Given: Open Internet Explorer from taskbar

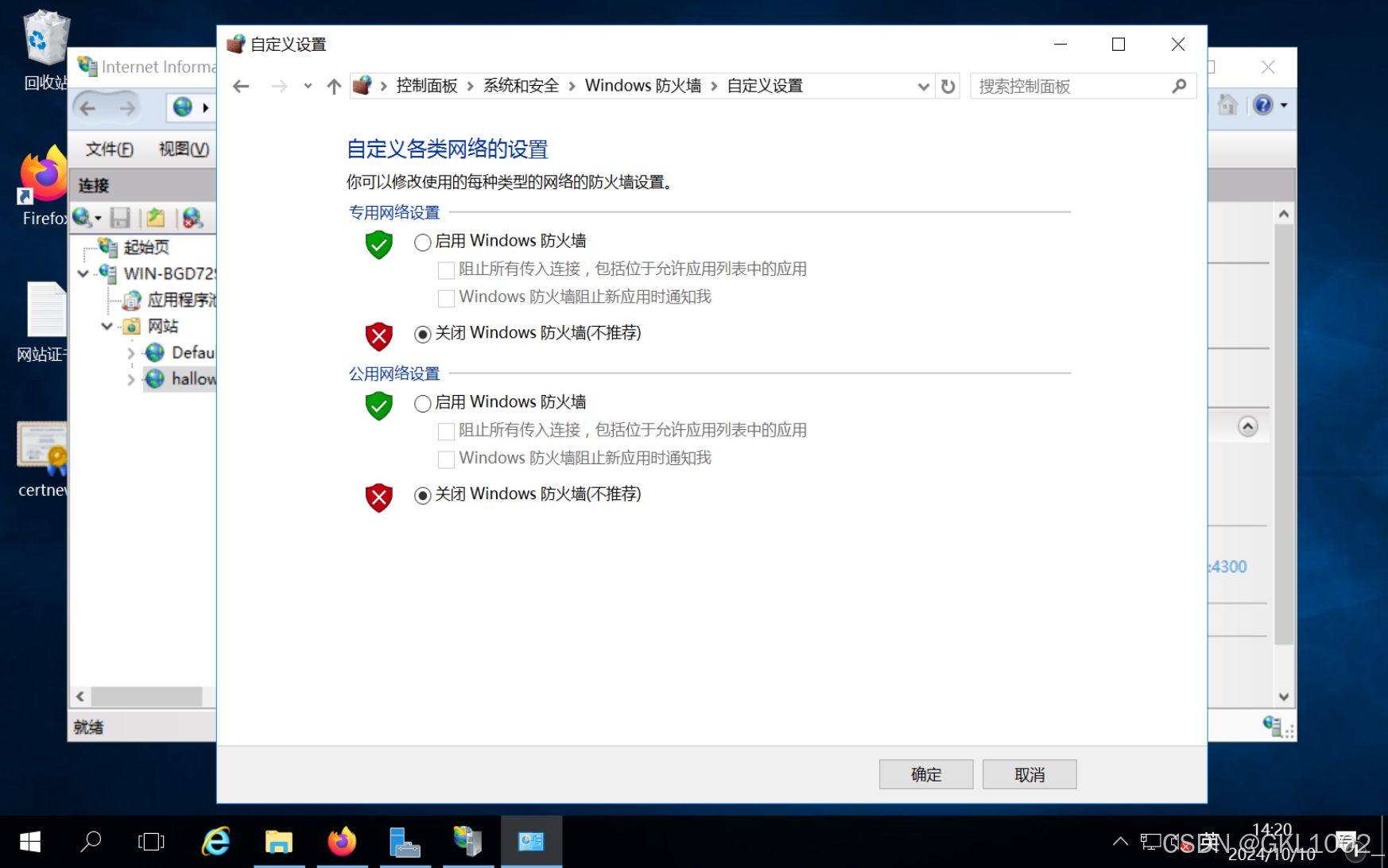Looking at the screenshot, I should [215, 842].
